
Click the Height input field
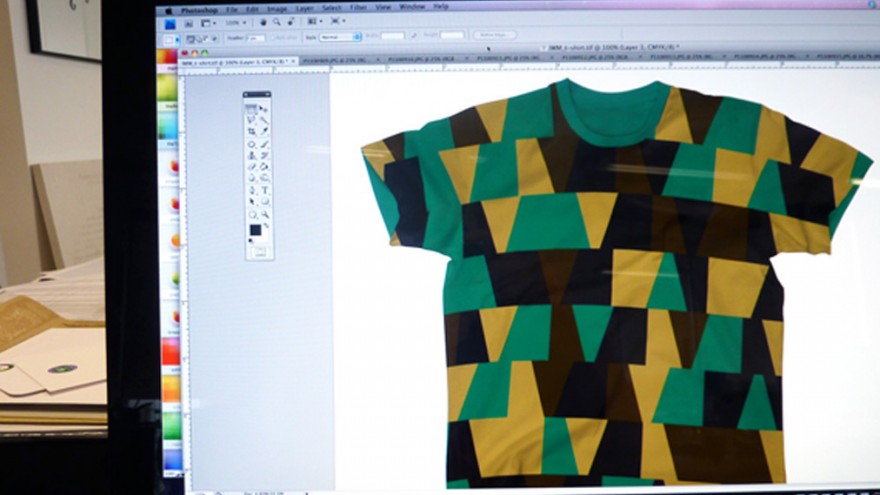click(452, 35)
